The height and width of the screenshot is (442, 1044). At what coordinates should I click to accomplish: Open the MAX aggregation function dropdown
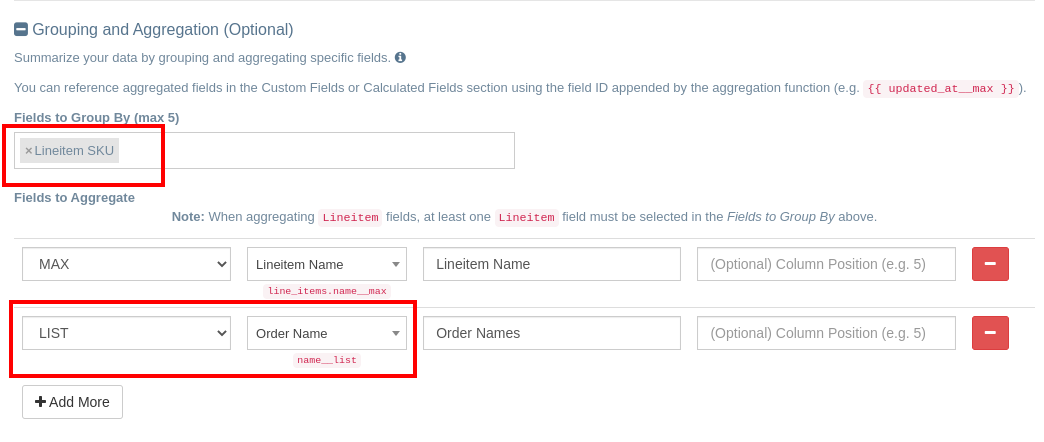point(126,264)
